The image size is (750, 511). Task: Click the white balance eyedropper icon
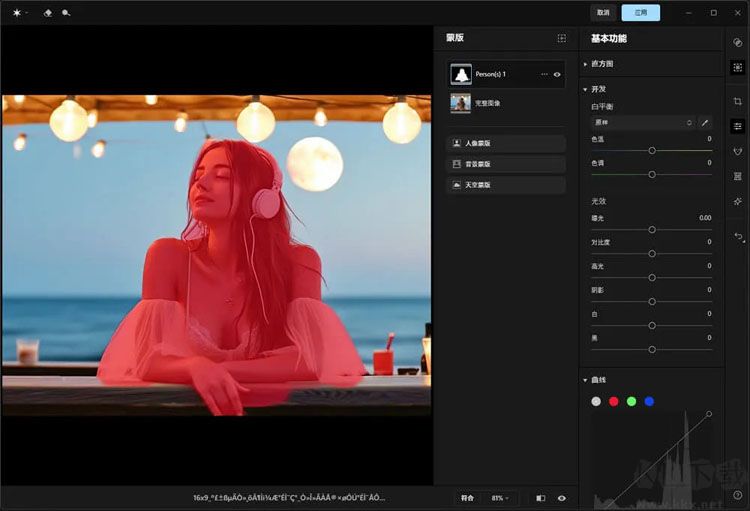tap(706, 122)
